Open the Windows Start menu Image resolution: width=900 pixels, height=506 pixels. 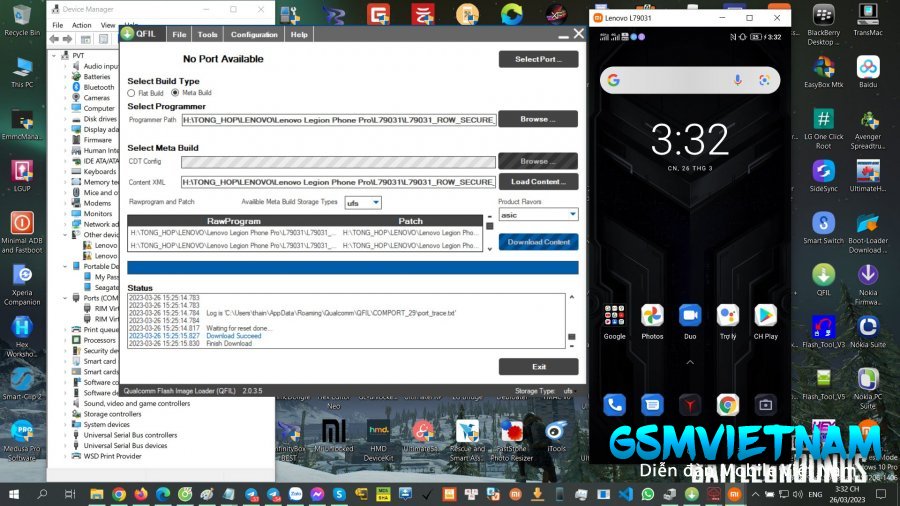[x=14, y=494]
